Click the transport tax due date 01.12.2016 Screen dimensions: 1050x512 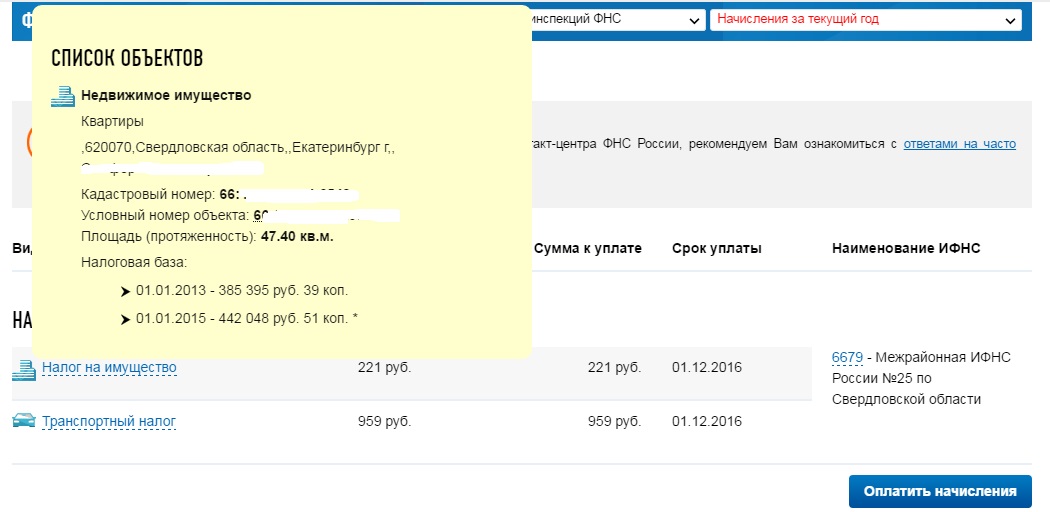706,422
